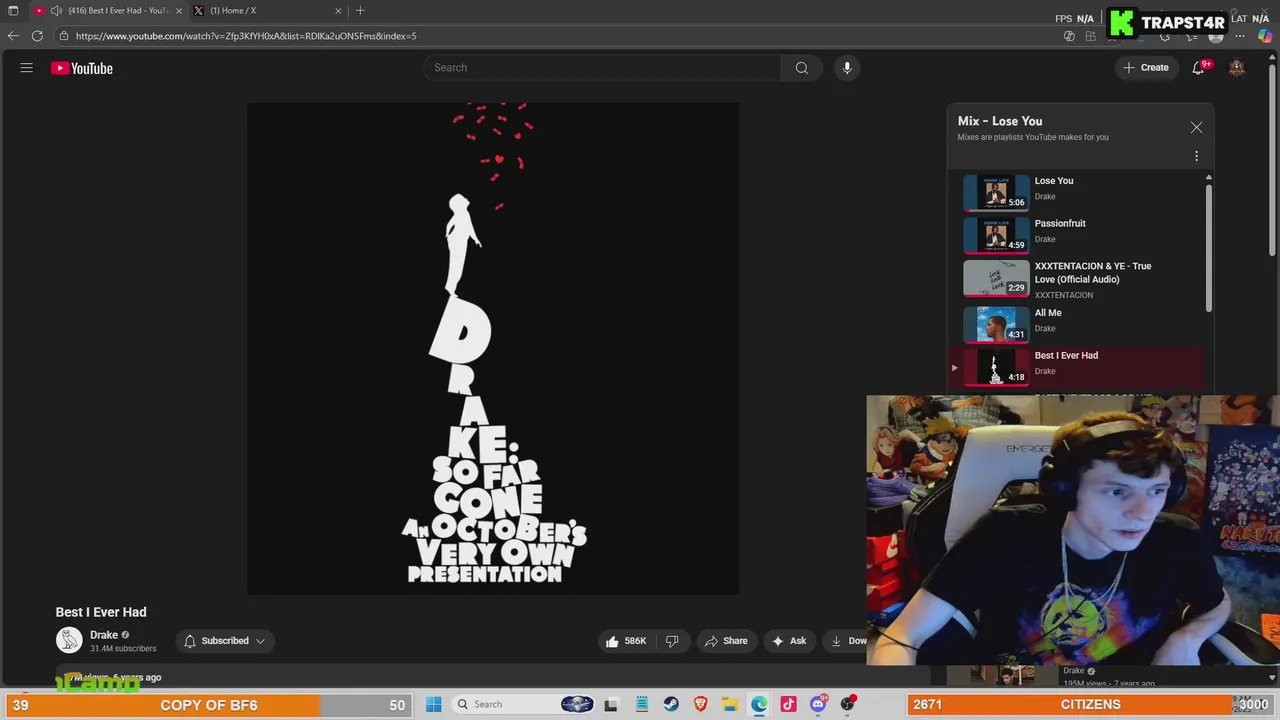Start voice search with microphone icon
Viewport: 1280px width, 720px height.
(x=847, y=68)
